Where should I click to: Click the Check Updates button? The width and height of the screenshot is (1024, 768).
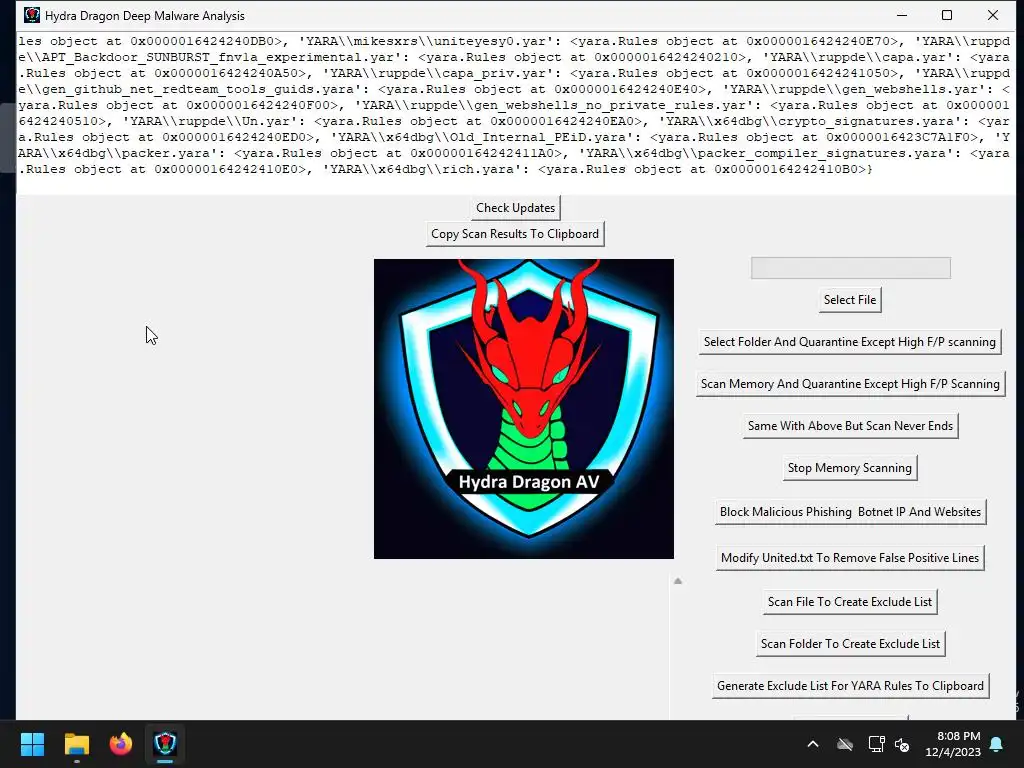(515, 208)
